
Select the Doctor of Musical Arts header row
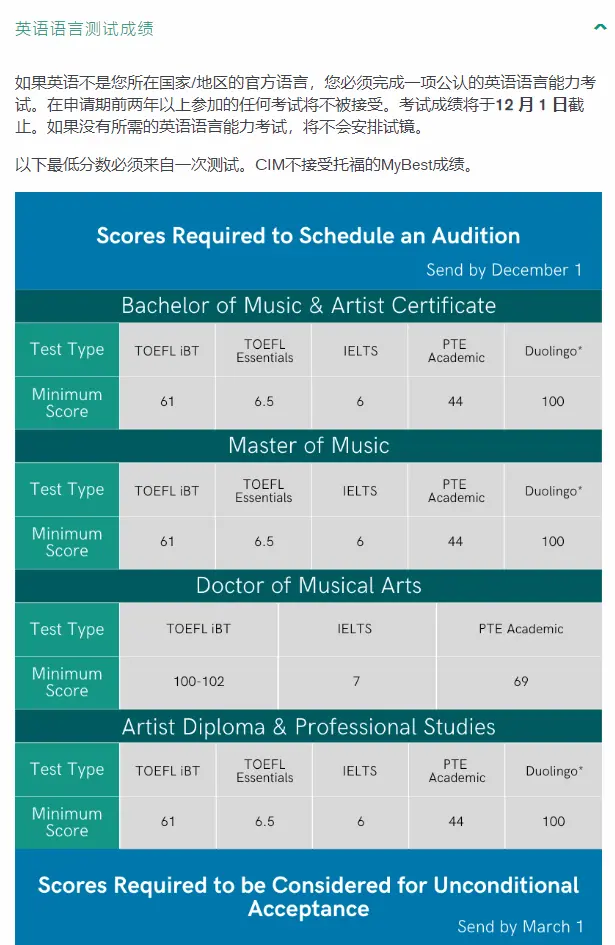308,586
